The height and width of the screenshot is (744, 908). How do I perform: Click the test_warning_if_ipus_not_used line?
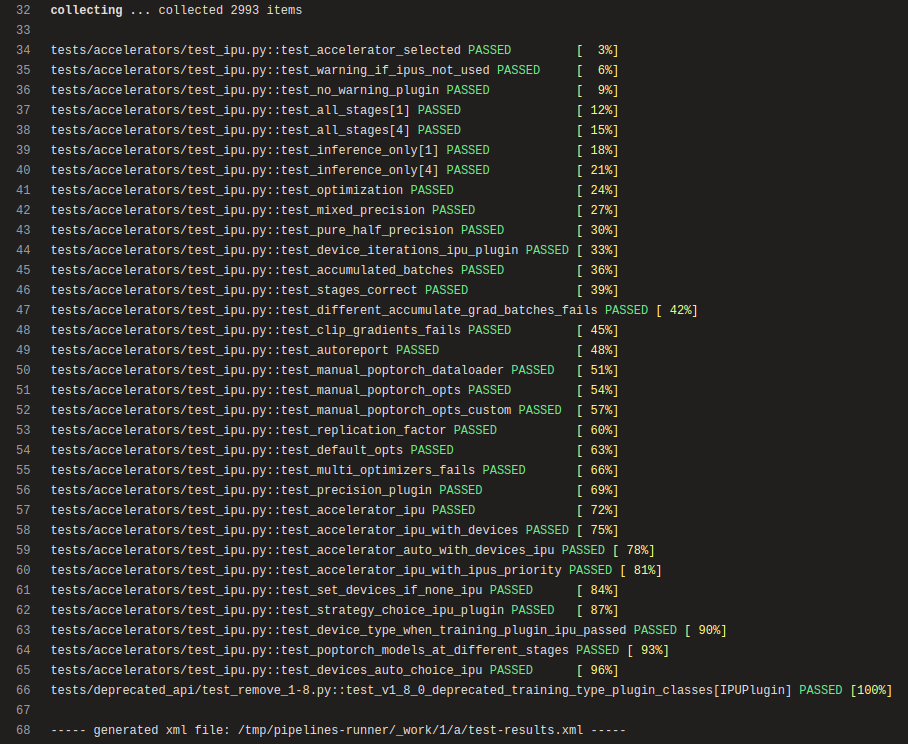pyautogui.click(x=334, y=70)
